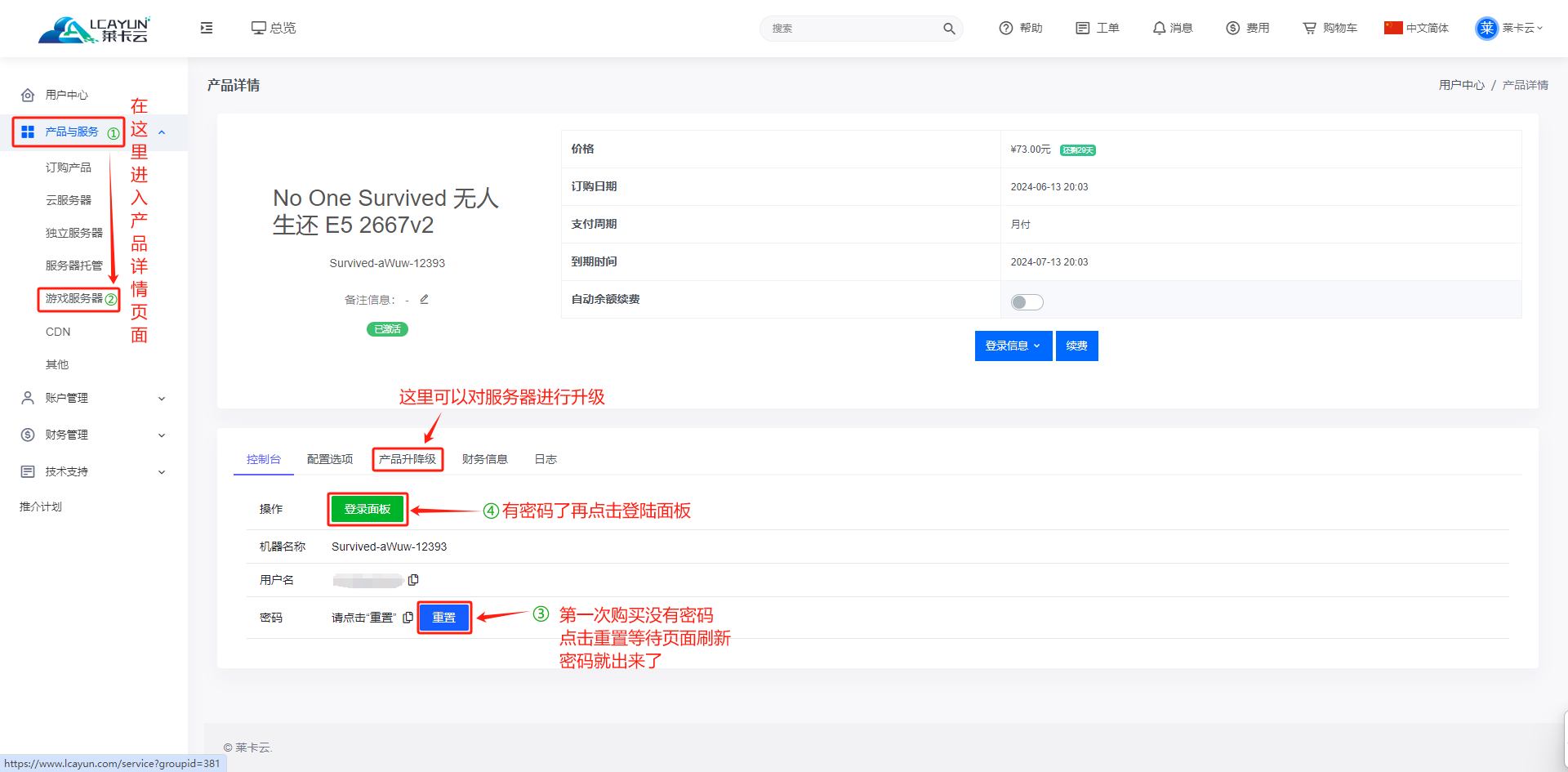Switch to 产品升降级 tab
This screenshot has width=1568, height=772.
(x=408, y=459)
